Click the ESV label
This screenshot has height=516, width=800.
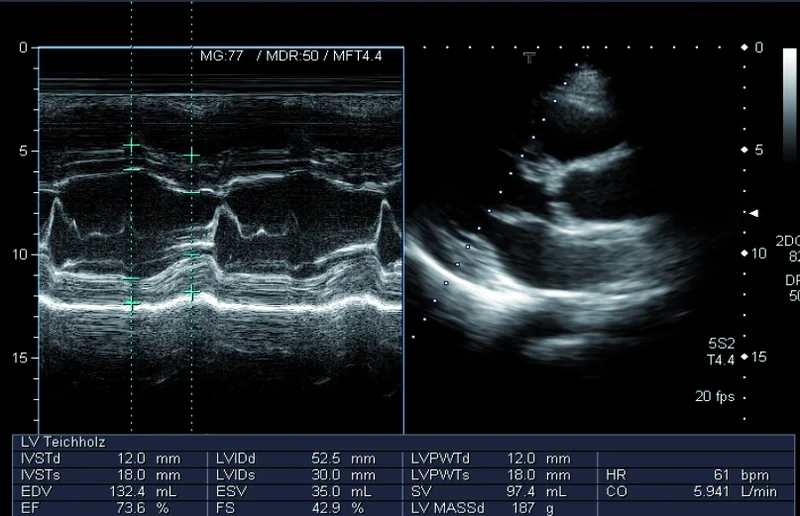231,492
